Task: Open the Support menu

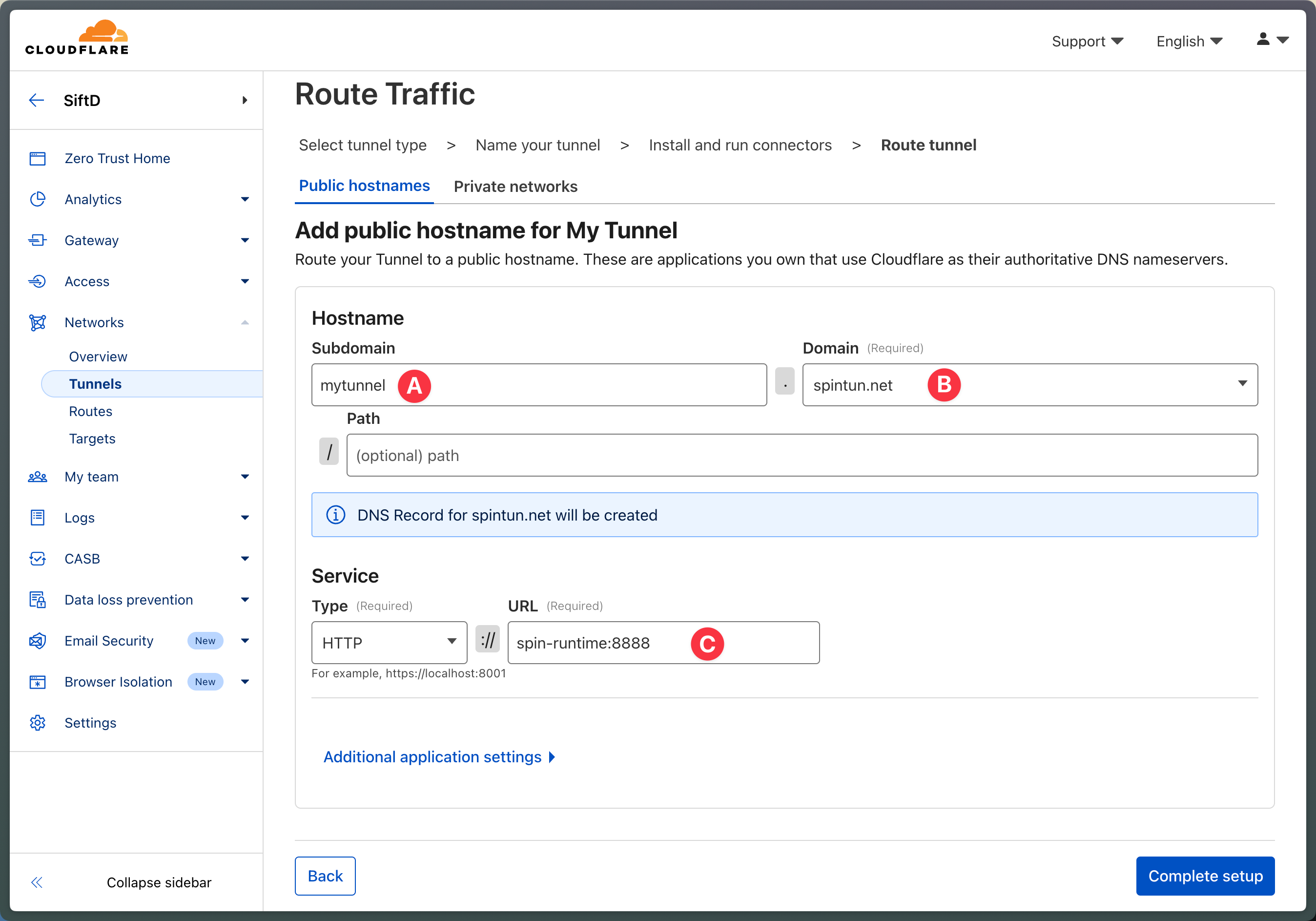Action: click(x=1087, y=42)
